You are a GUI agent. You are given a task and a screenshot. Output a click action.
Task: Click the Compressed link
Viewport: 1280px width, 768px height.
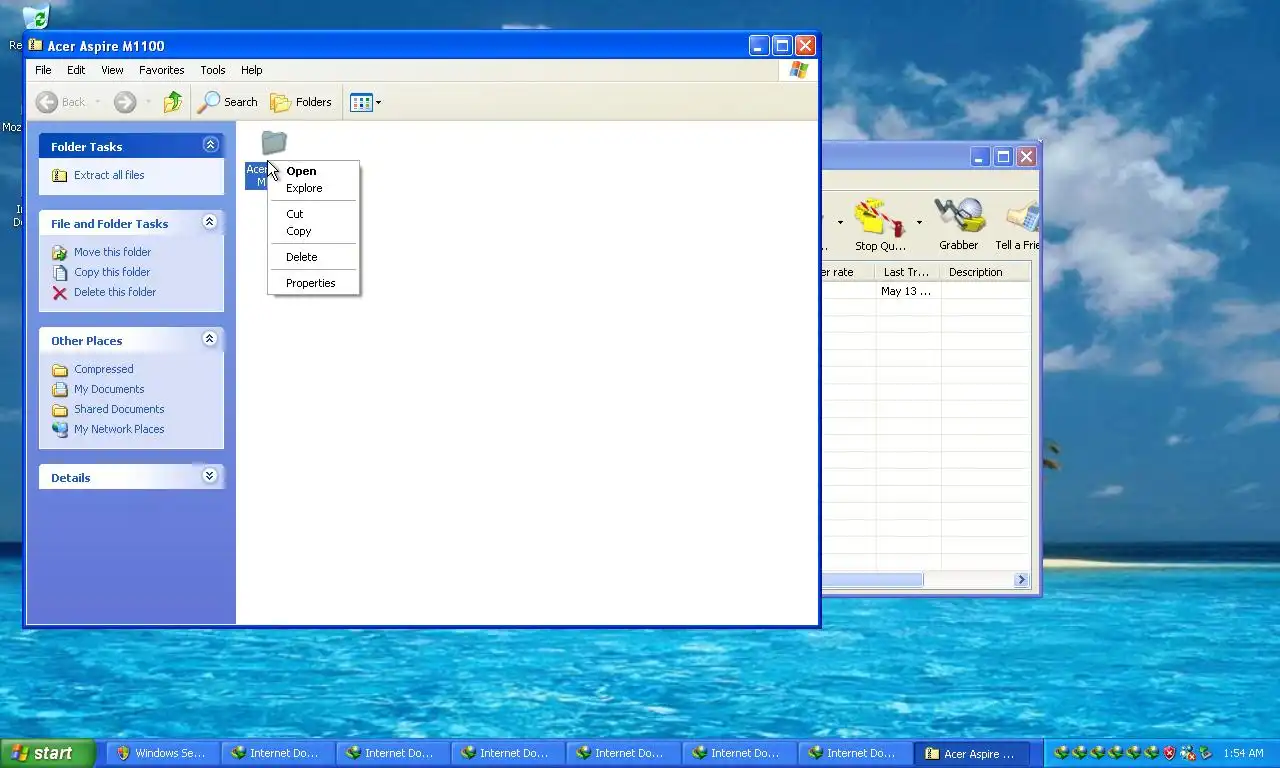point(103,369)
